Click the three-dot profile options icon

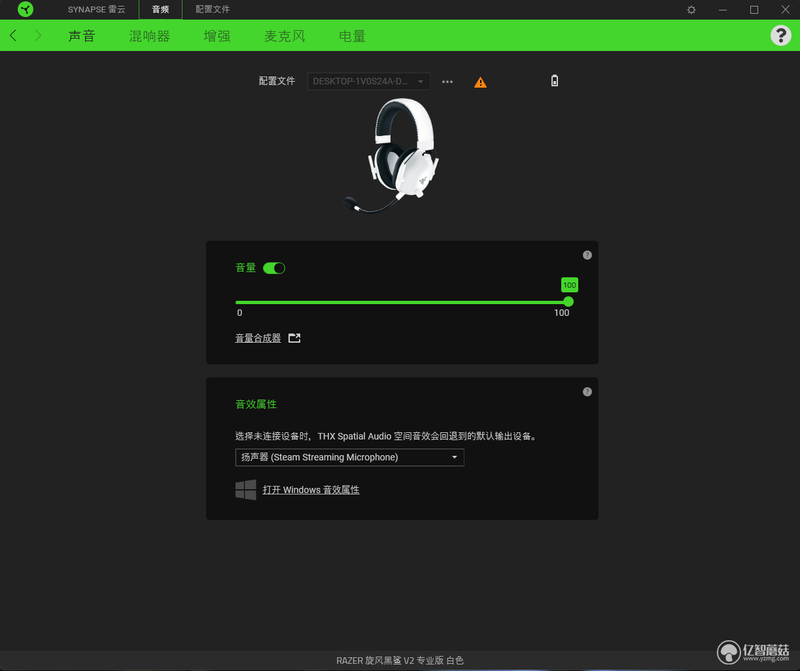(447, 82)
